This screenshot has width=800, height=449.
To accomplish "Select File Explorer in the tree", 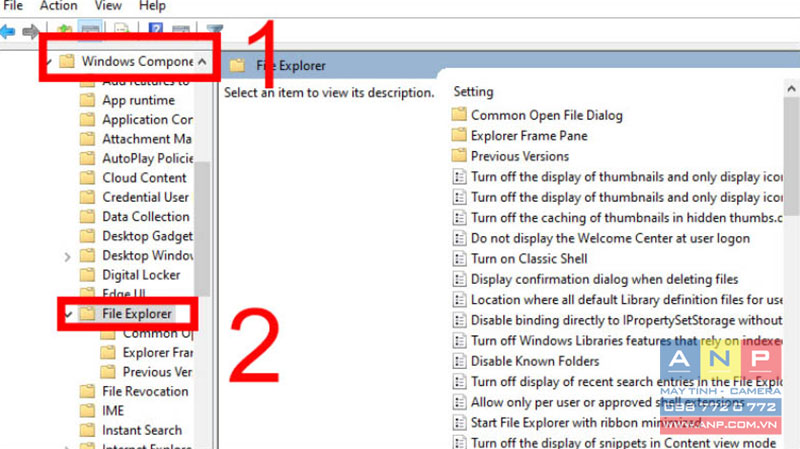I will [x=137, y=314].
